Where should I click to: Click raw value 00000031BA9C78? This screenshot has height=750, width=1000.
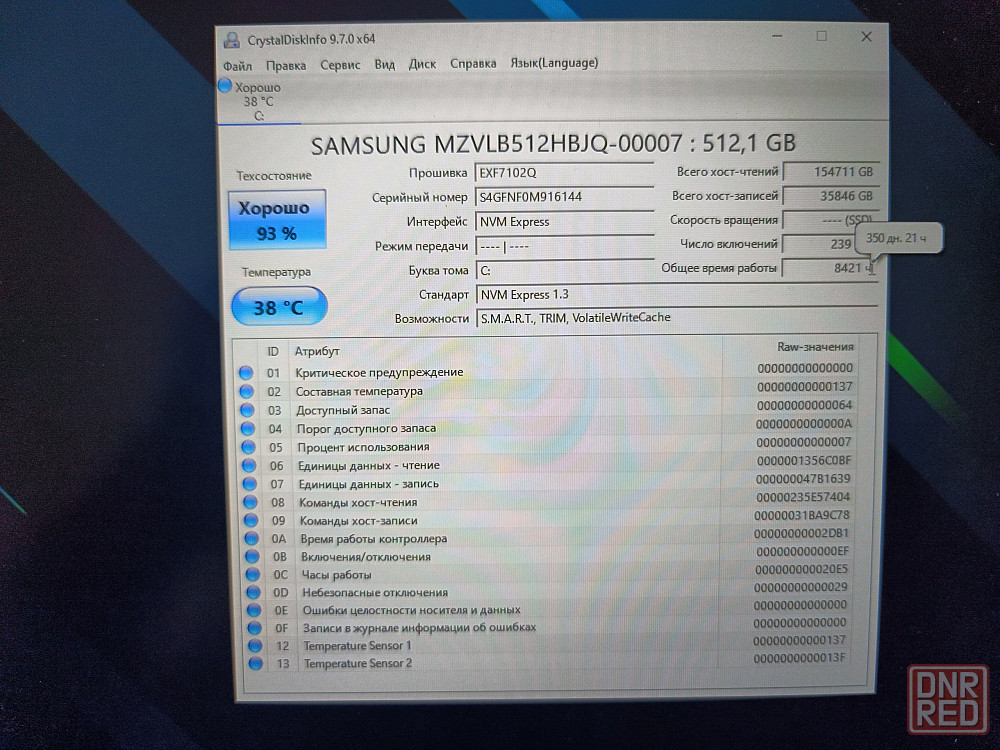click(x=802, y=515)
